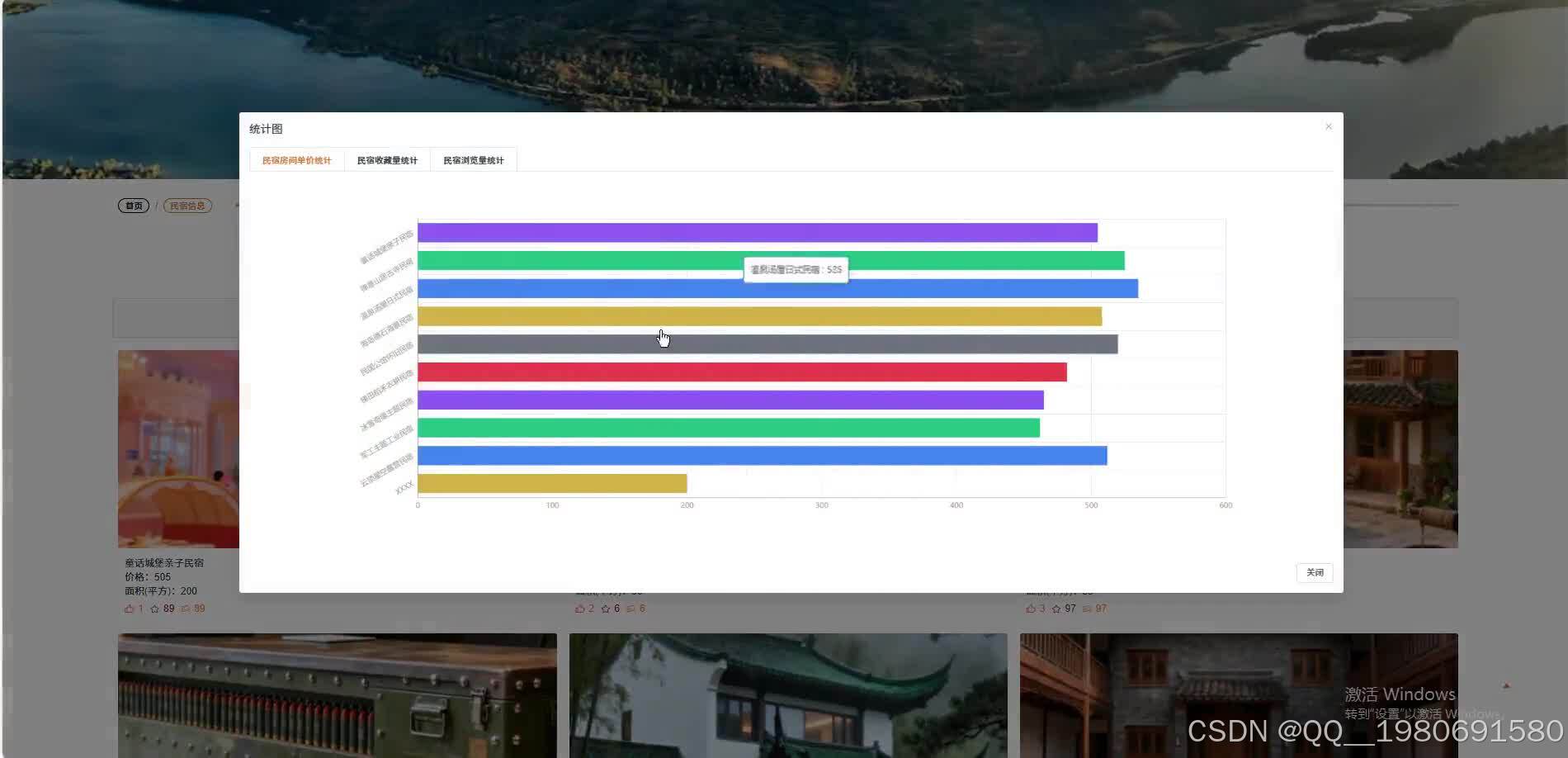Open the military green trunk thumbnail
This screenshot has height=758, width=1568.
(338, 695)
